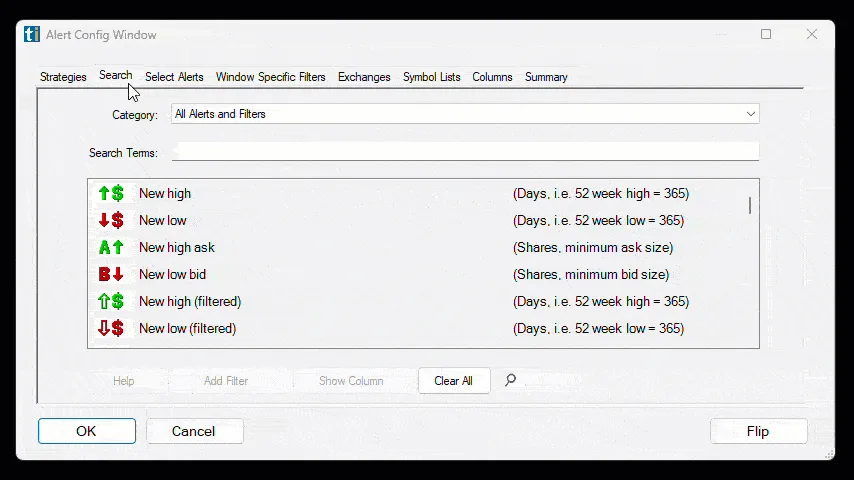Open the Search tab
854x480 pixels.
(115, 75)
